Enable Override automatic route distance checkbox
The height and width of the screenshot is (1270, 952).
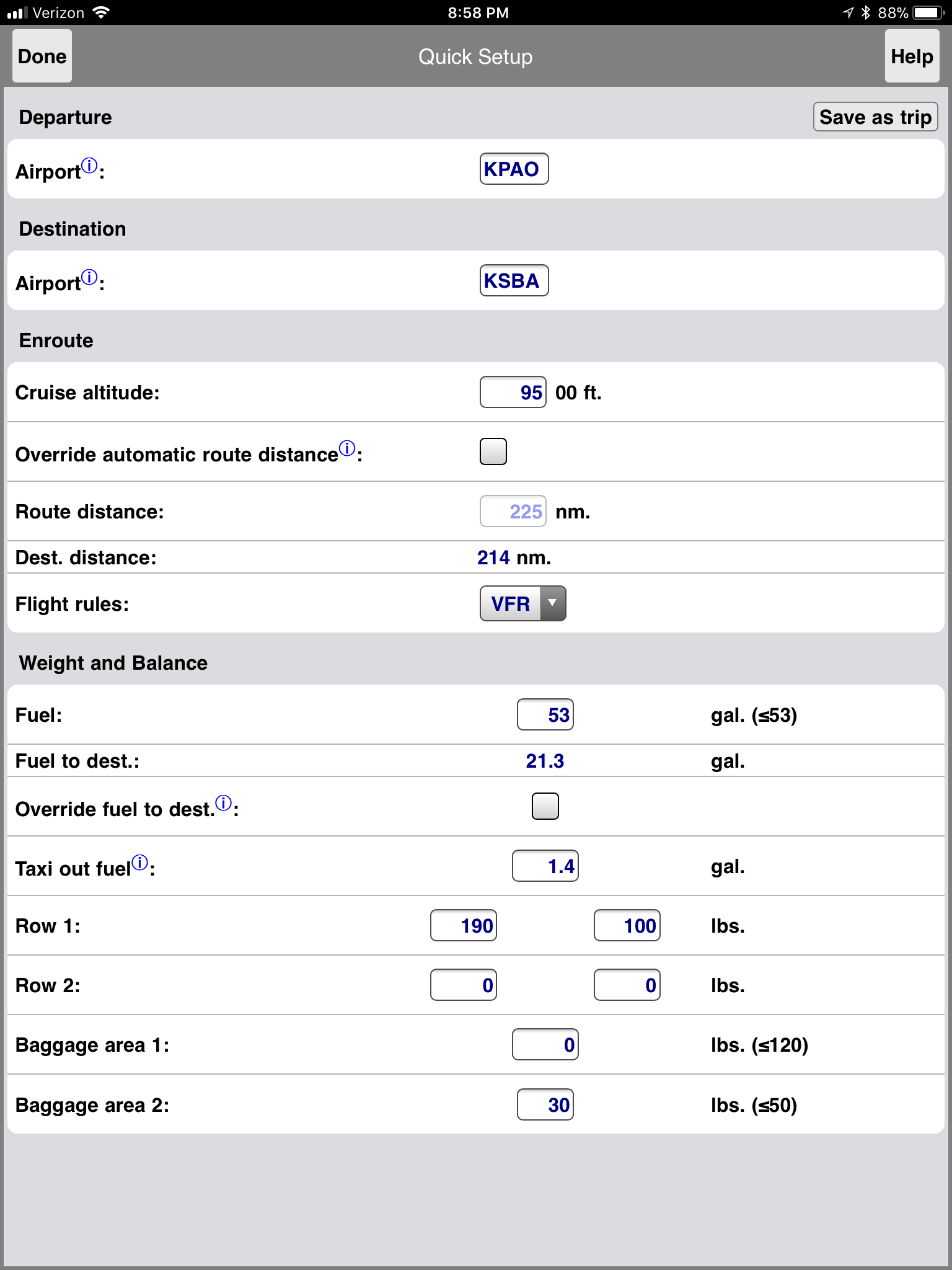tap(493, 451)
